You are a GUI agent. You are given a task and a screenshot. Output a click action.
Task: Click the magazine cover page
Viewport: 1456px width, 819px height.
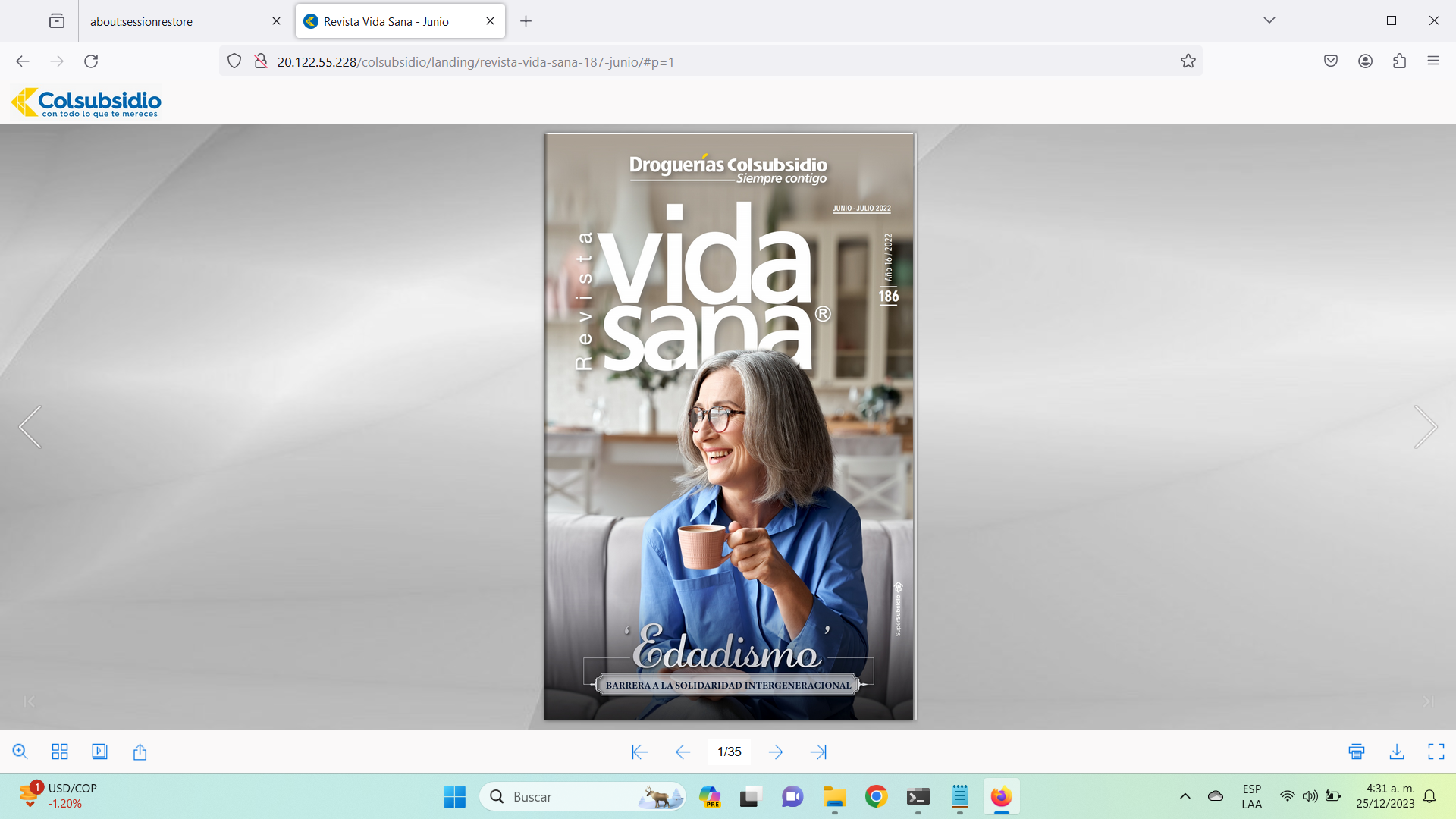[730, 427]
